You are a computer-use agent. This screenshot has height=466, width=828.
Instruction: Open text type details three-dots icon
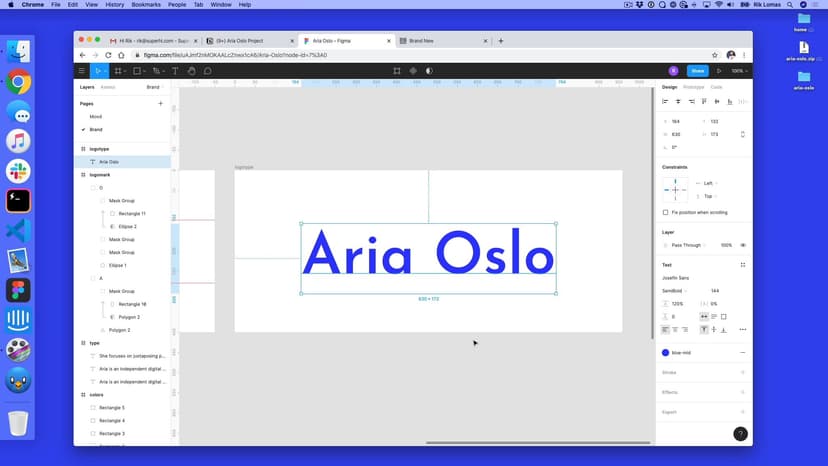(742, 329)
